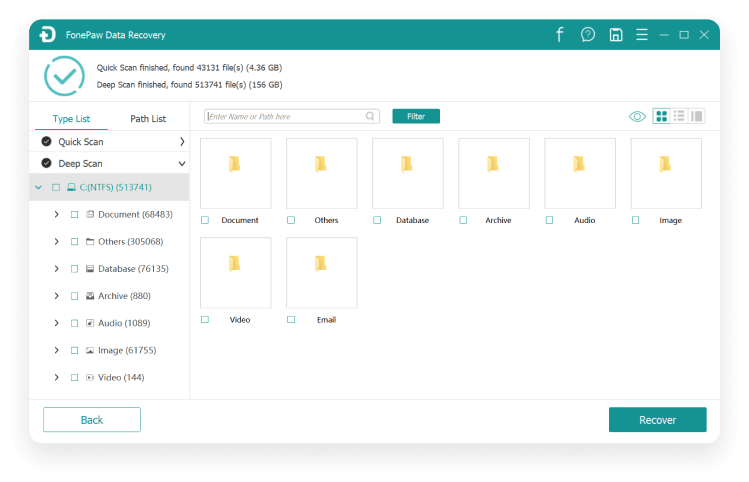Image resolution: width=749 pixels, height=482 pixels.
Task: Click the C:(NTFS) drive icon
Action: [x=71, y=187]
